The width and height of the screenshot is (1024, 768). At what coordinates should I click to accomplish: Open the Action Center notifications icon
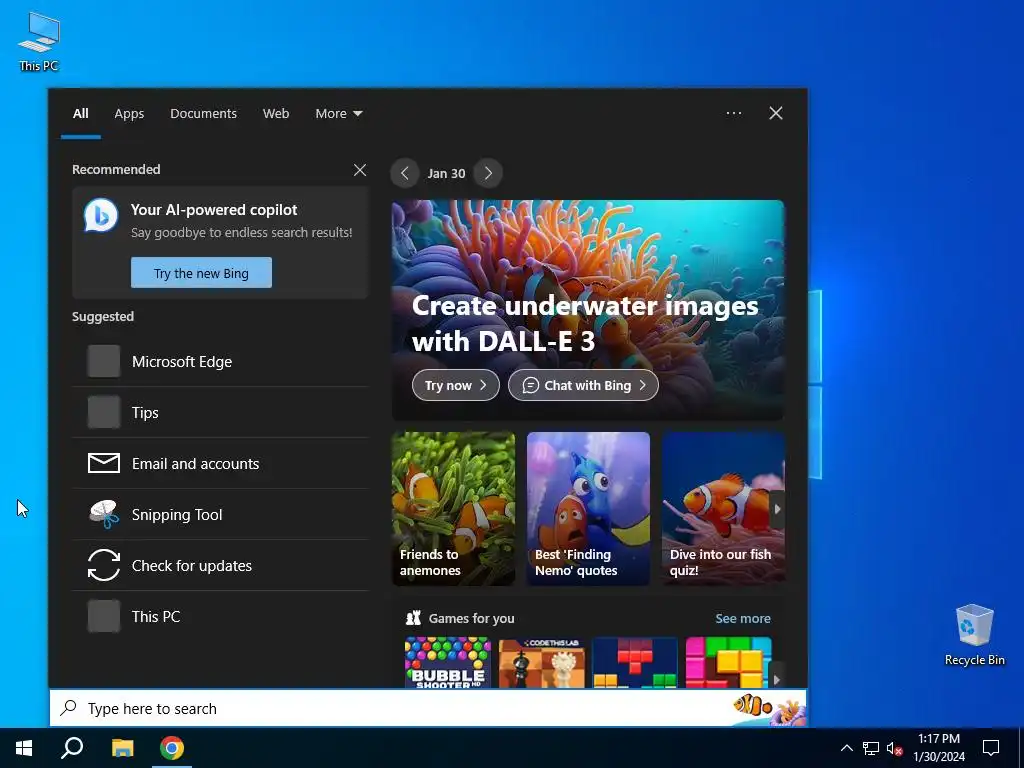(x=991, y=748)
